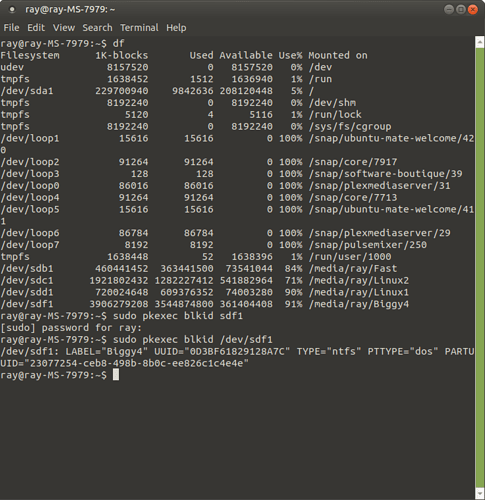Maximize the terminal window
This screenshot has width=485, height=500.
coord(461,9)
